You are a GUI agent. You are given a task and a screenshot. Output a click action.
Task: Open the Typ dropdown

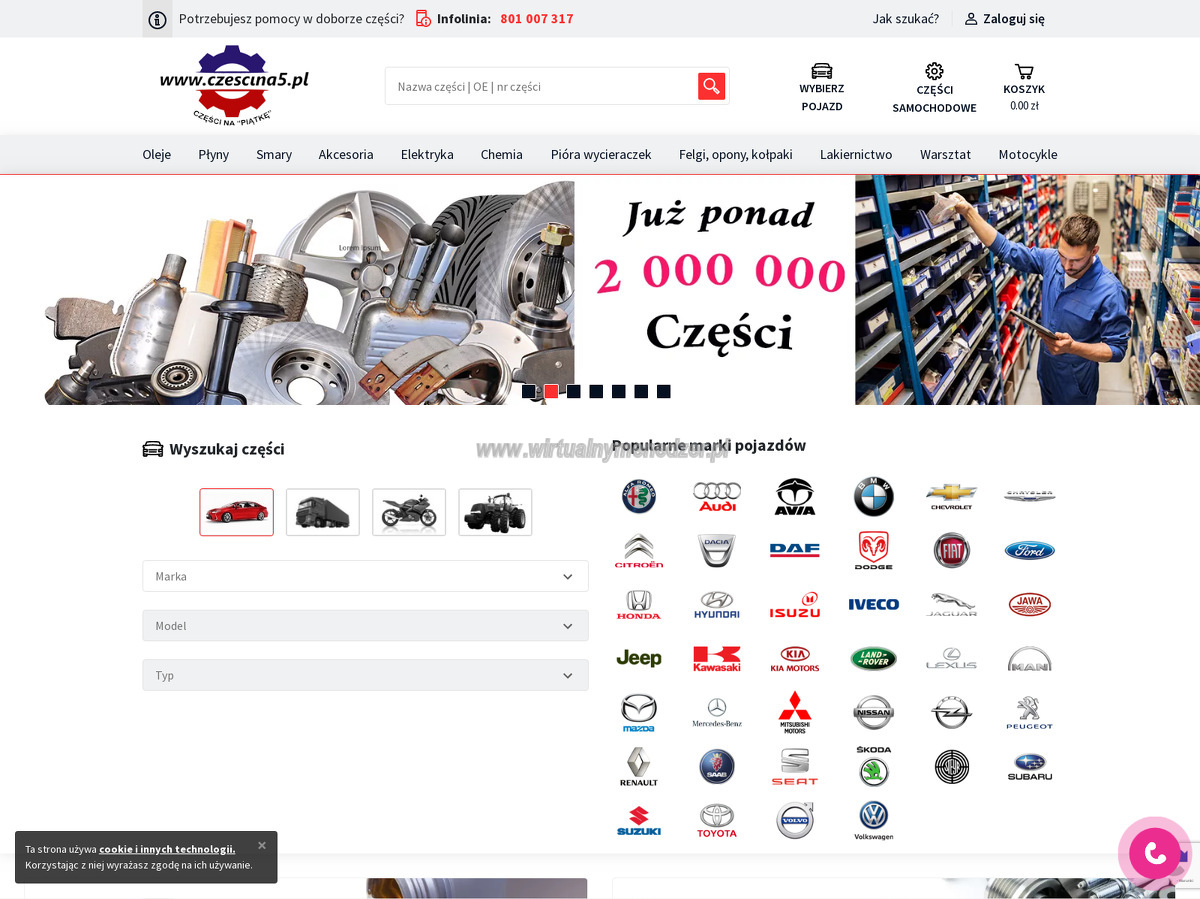point(365,675)
